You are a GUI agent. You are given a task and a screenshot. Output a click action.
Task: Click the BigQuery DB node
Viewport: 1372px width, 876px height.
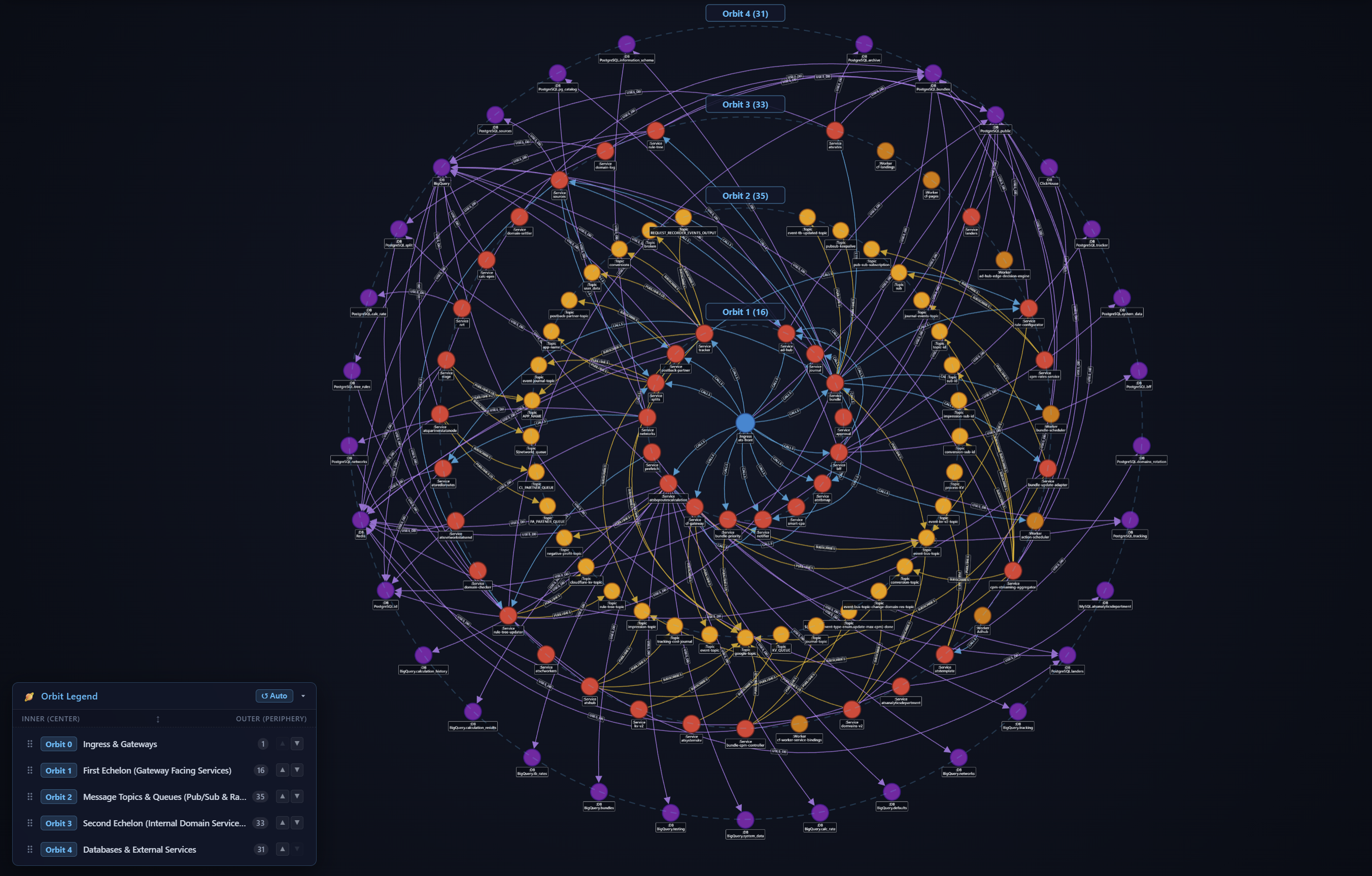tap(441, 167)
